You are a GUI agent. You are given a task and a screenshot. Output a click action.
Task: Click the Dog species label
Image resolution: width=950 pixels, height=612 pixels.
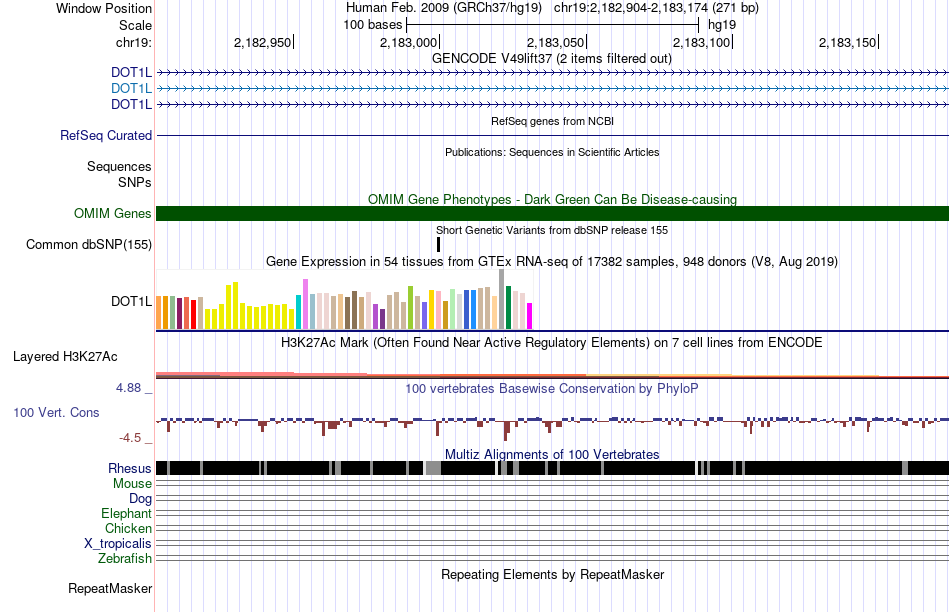[141, 498]
